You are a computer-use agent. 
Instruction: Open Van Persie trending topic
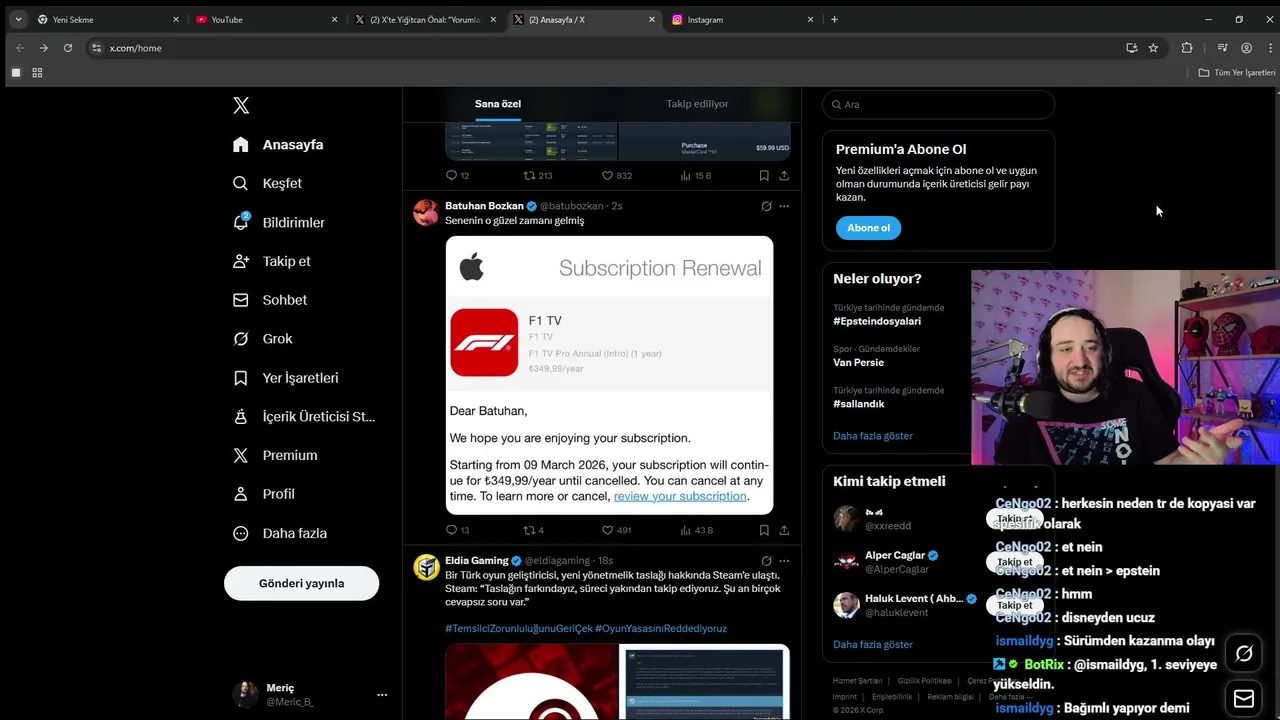point(858,363)
